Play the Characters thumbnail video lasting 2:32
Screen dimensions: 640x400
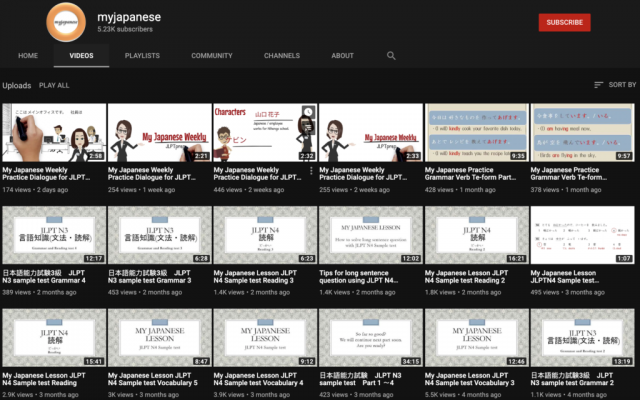265,132
